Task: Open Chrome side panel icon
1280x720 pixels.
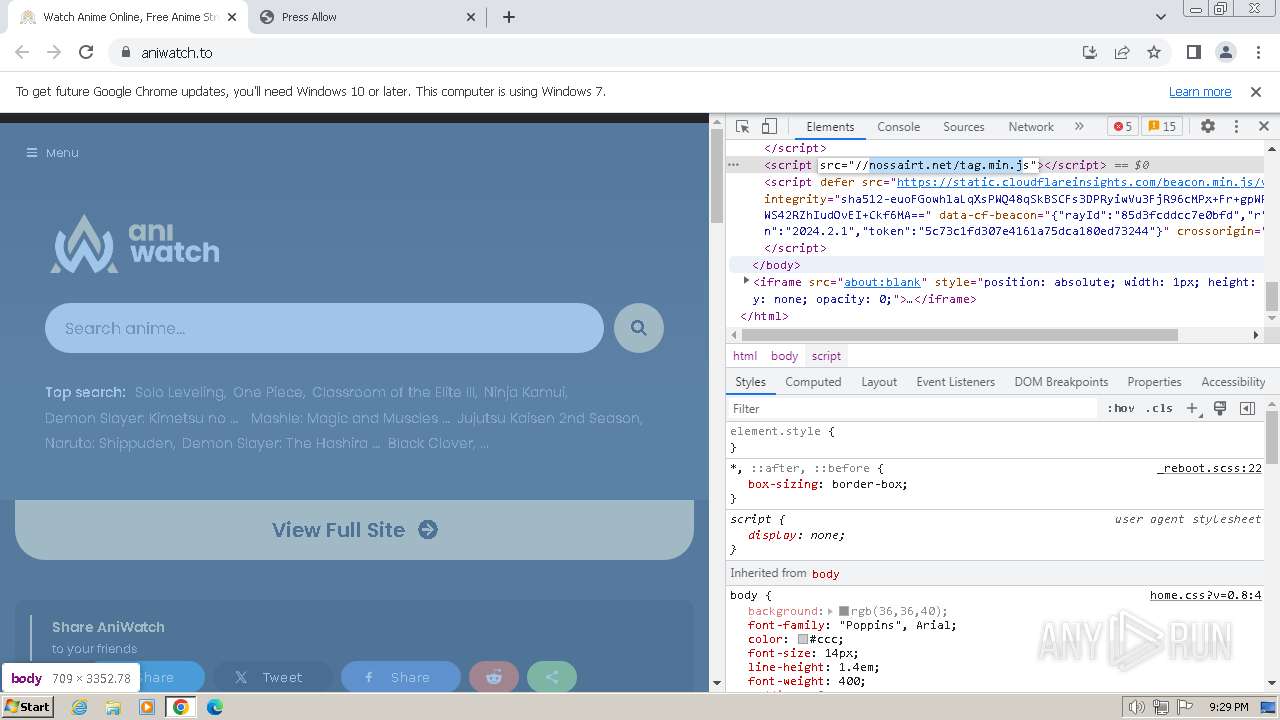Action: click(1193, 53)
